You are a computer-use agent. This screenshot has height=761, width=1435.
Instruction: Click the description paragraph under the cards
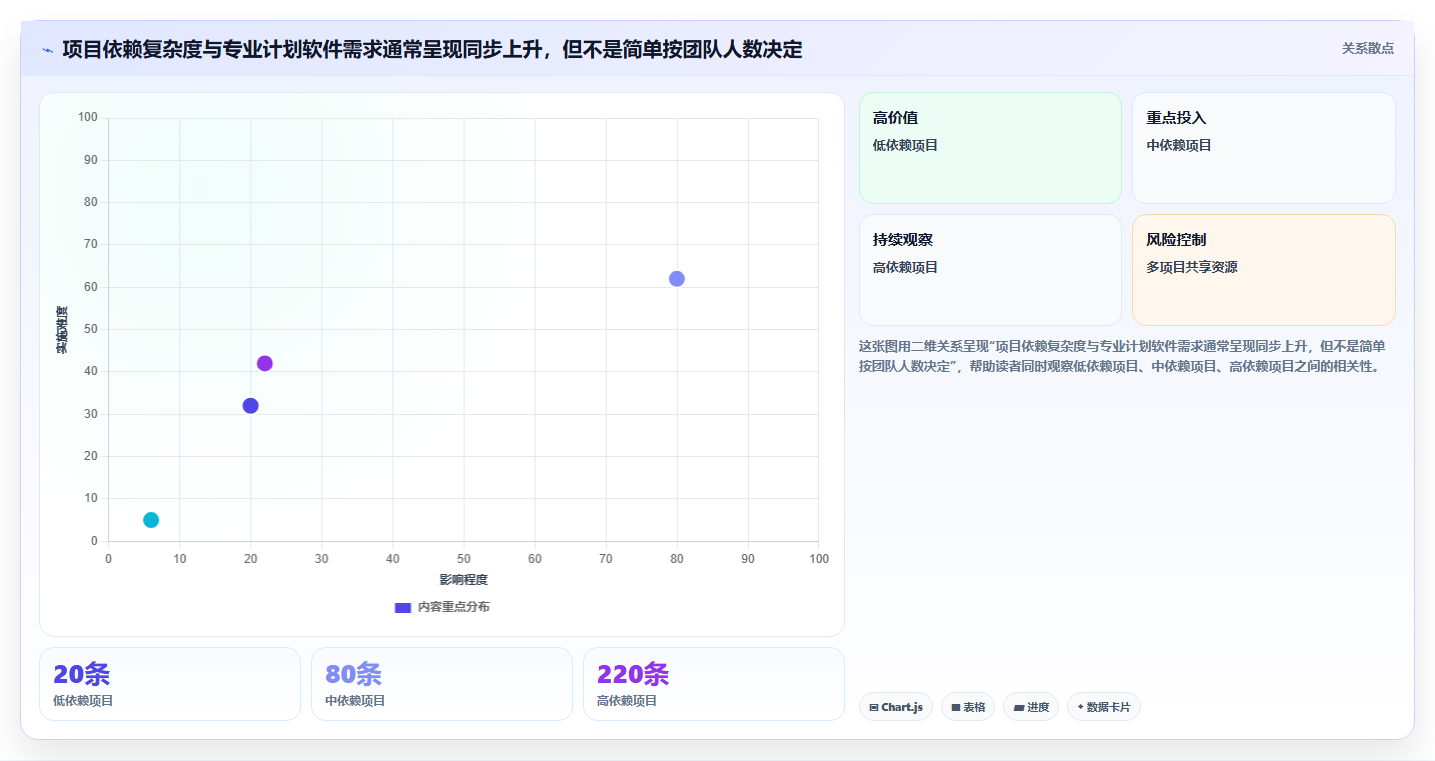(1122, 356)
